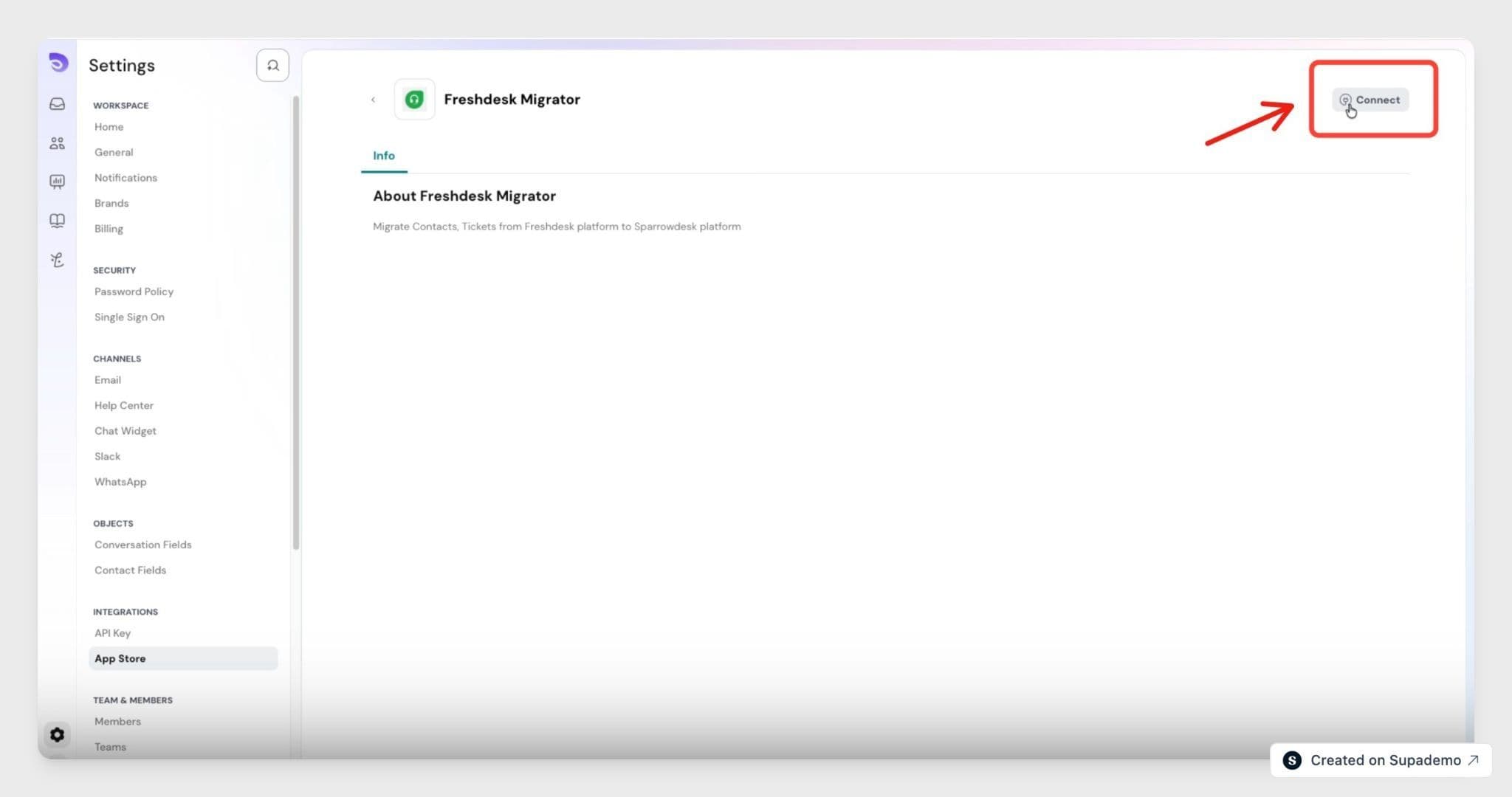Screen dimensions: 1512x797
Task: Open the Knowledge Base book icon
Action: tap(57, 221)
